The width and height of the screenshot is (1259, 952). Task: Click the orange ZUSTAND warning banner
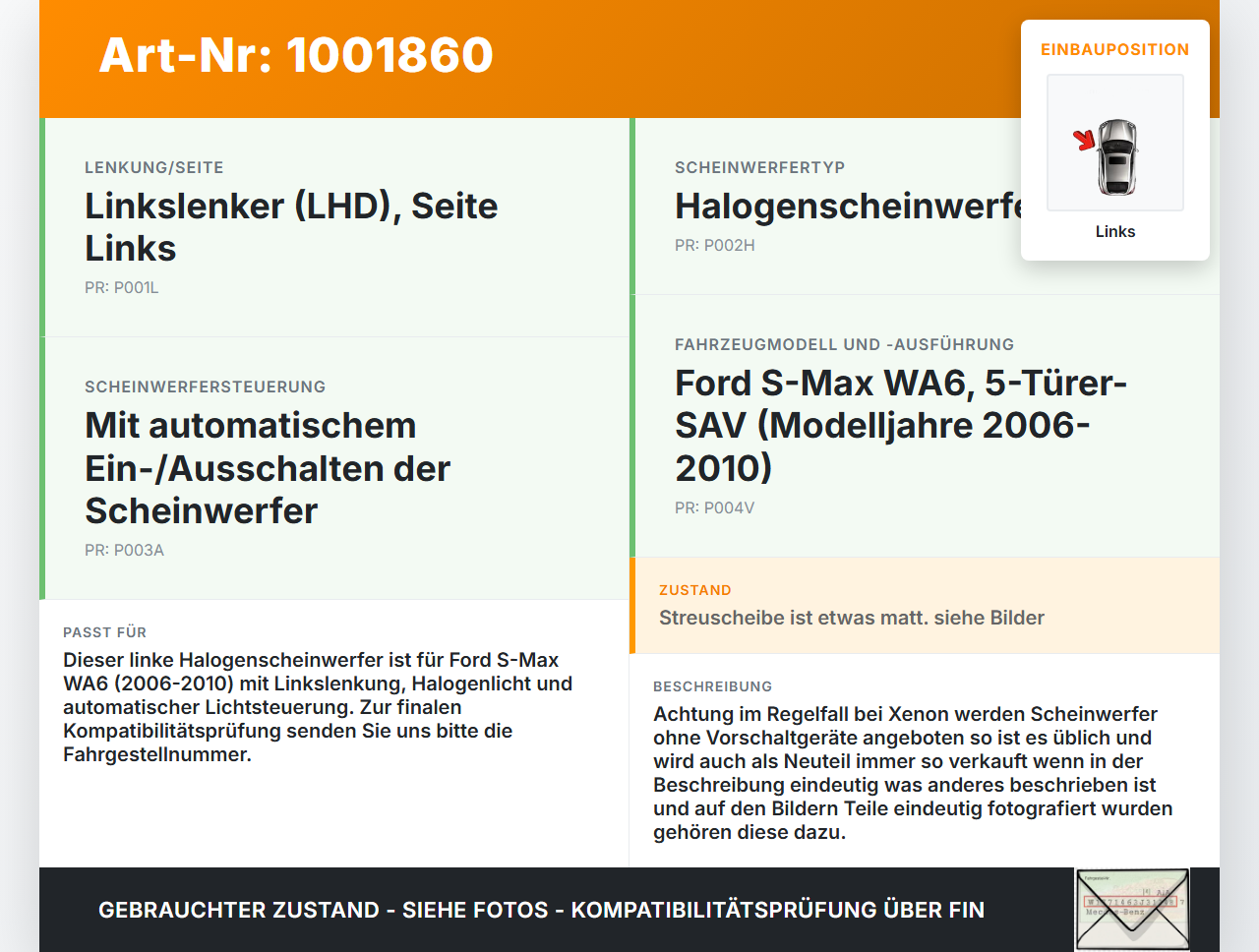click(925, 606)
